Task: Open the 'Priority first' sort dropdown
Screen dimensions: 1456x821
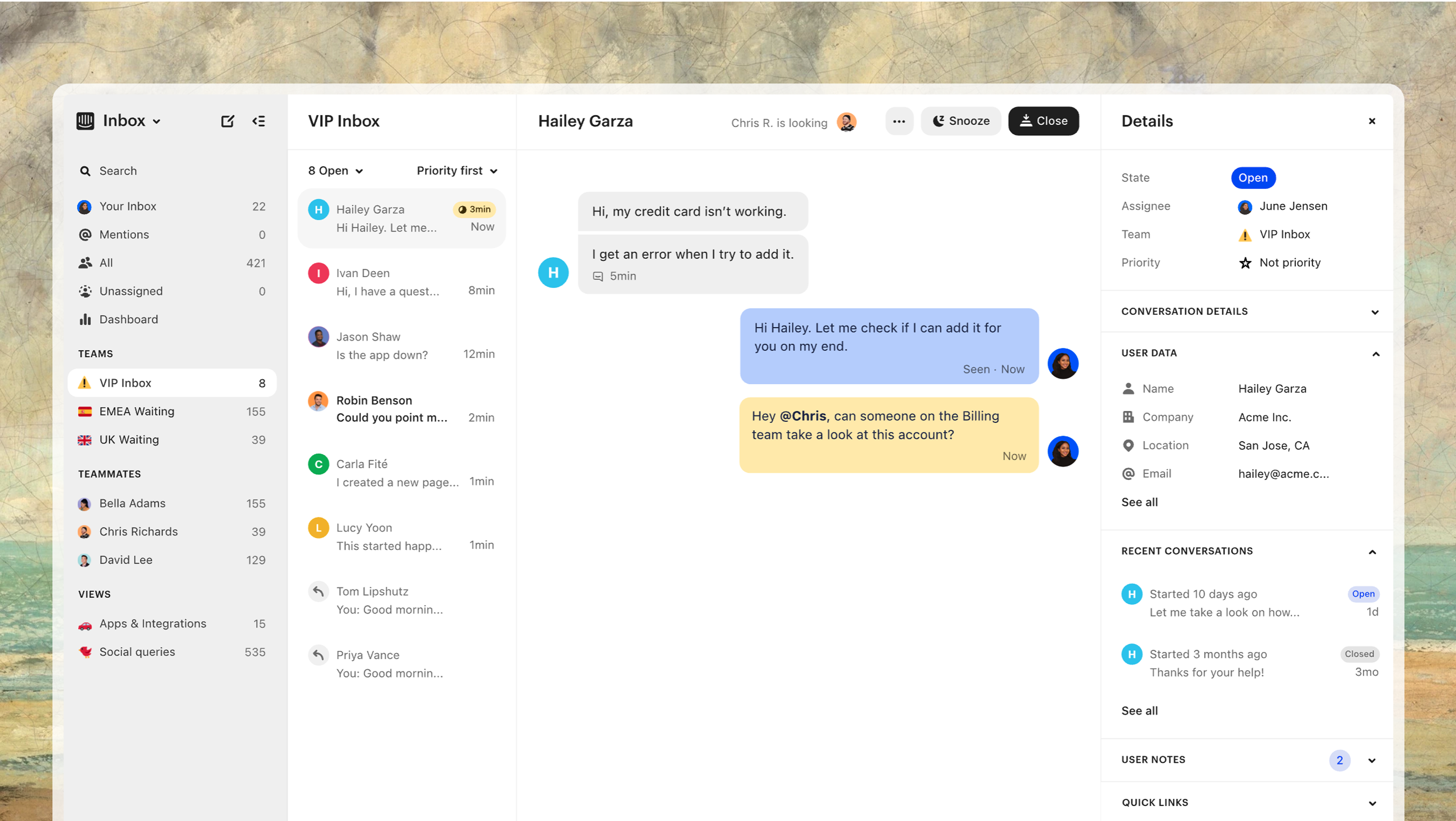Action: pyautogui.click(x=457, y=170)
